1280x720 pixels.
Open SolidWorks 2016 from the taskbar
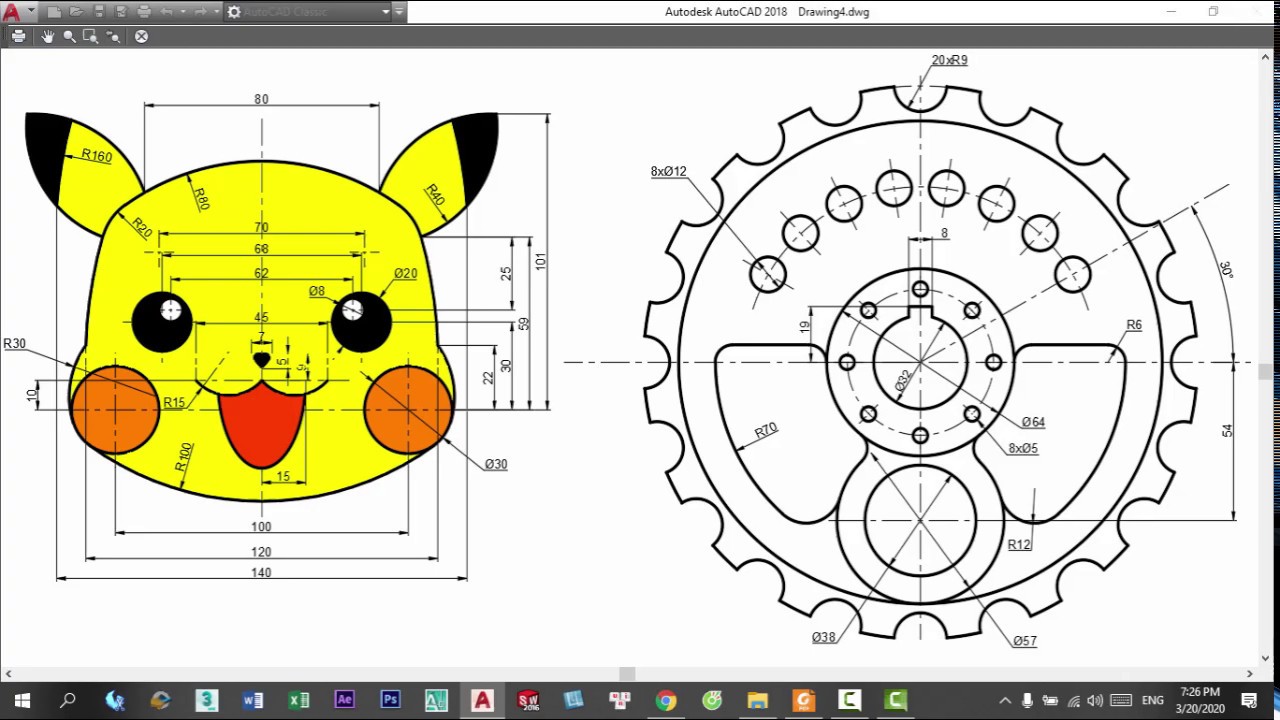coord(528,700)
